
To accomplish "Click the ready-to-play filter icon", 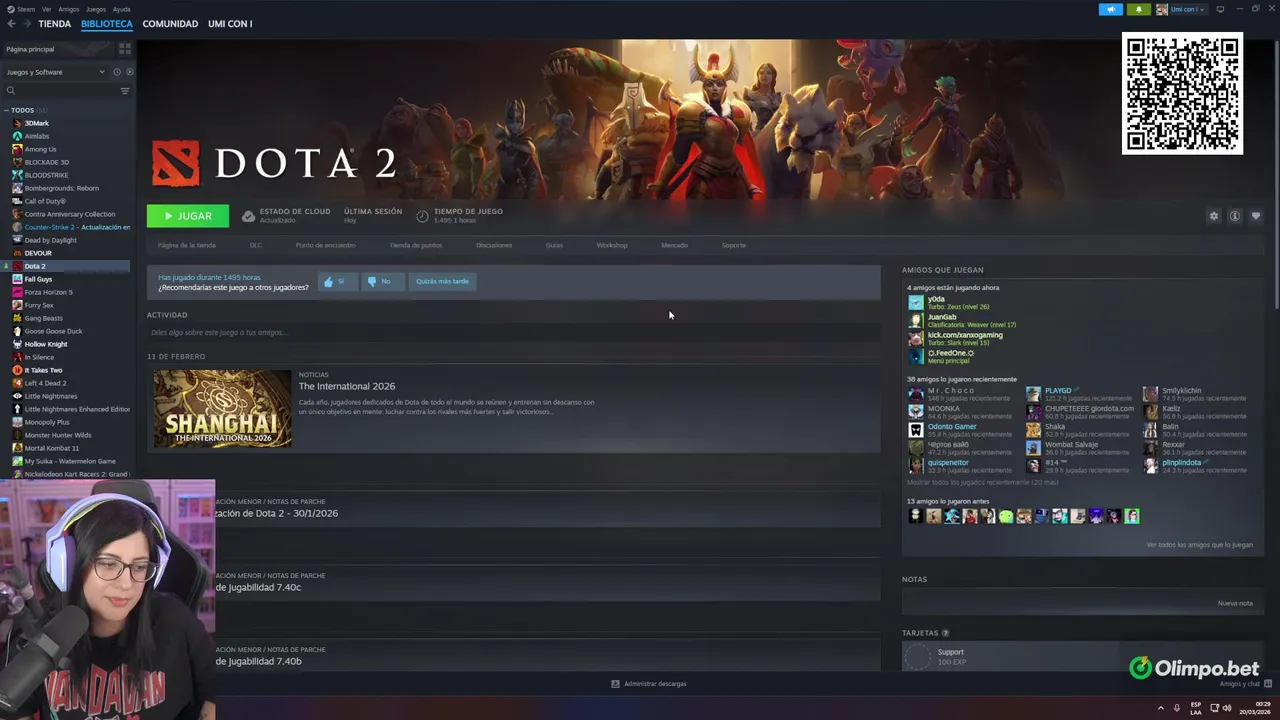I will [x=129, y=72].
